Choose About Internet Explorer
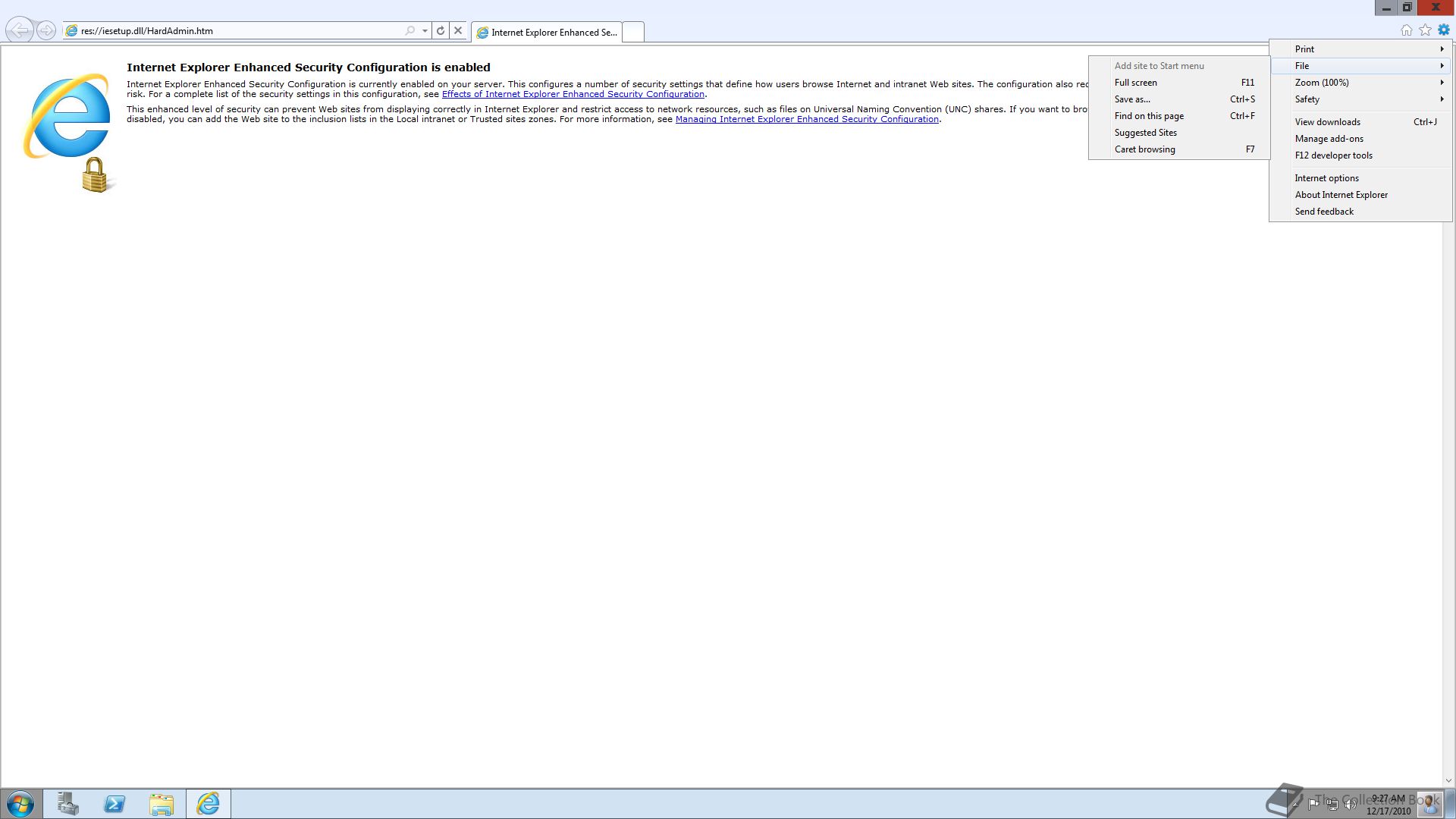The image size is (1456, 819). [1360, 195]
